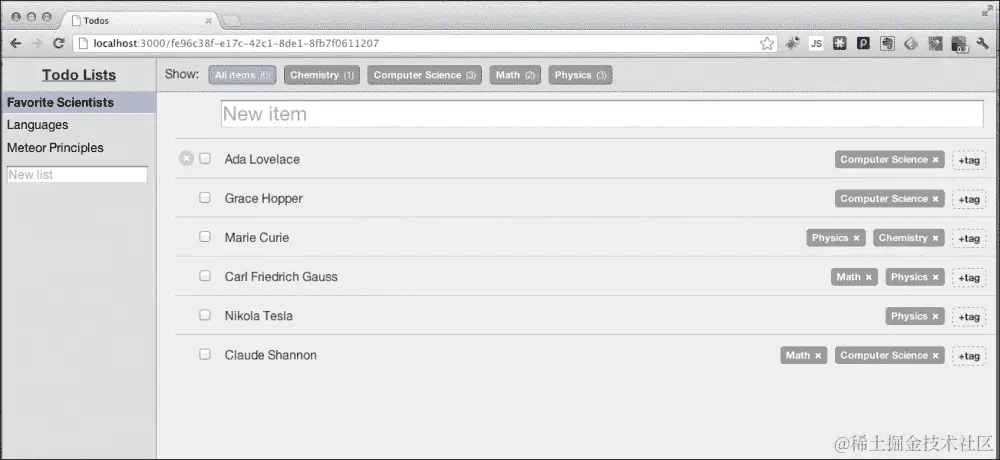The height and width of the screenshot is (460, 1000).
Task: Toggle the Nikola Tesla checkbox
Action: [x=205, y=315]
